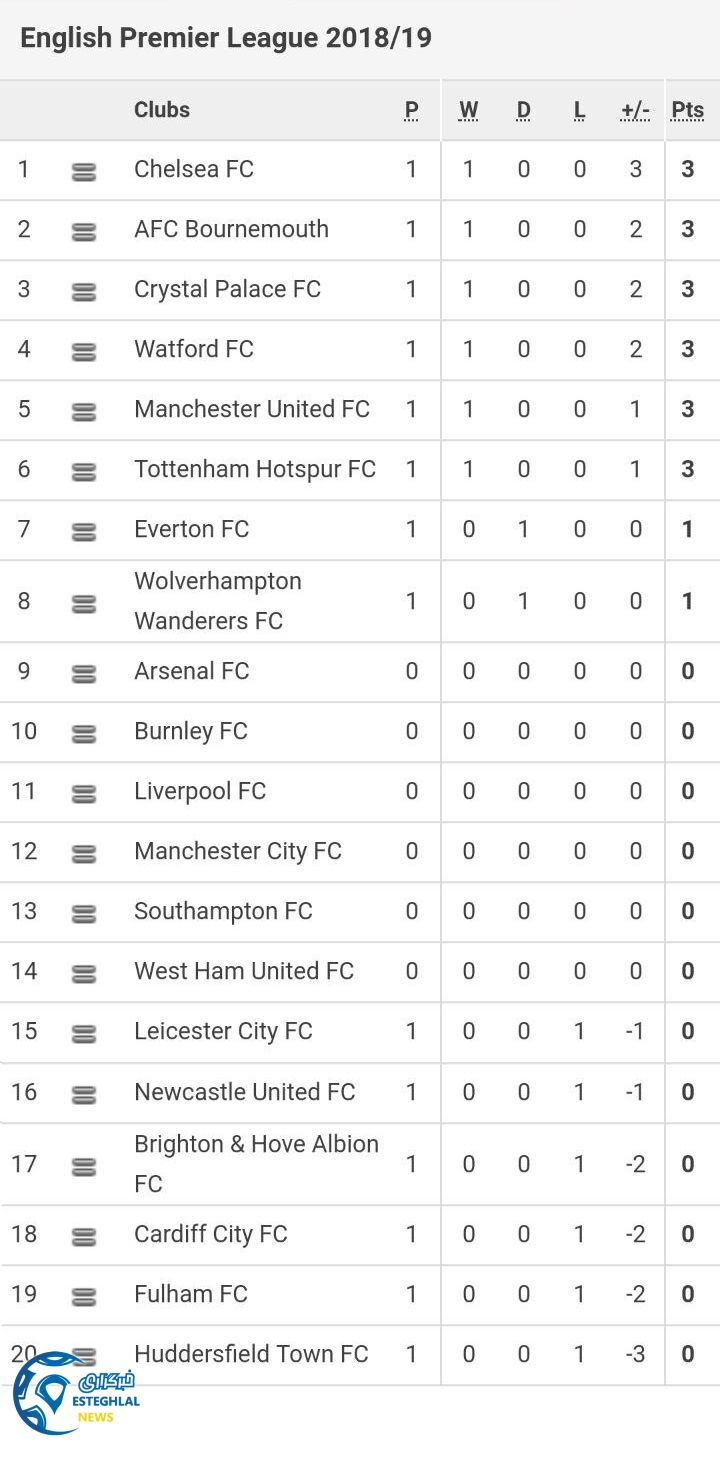
Task: Click the position icon beside AFC Bournemouth
Action: point(84,232)
